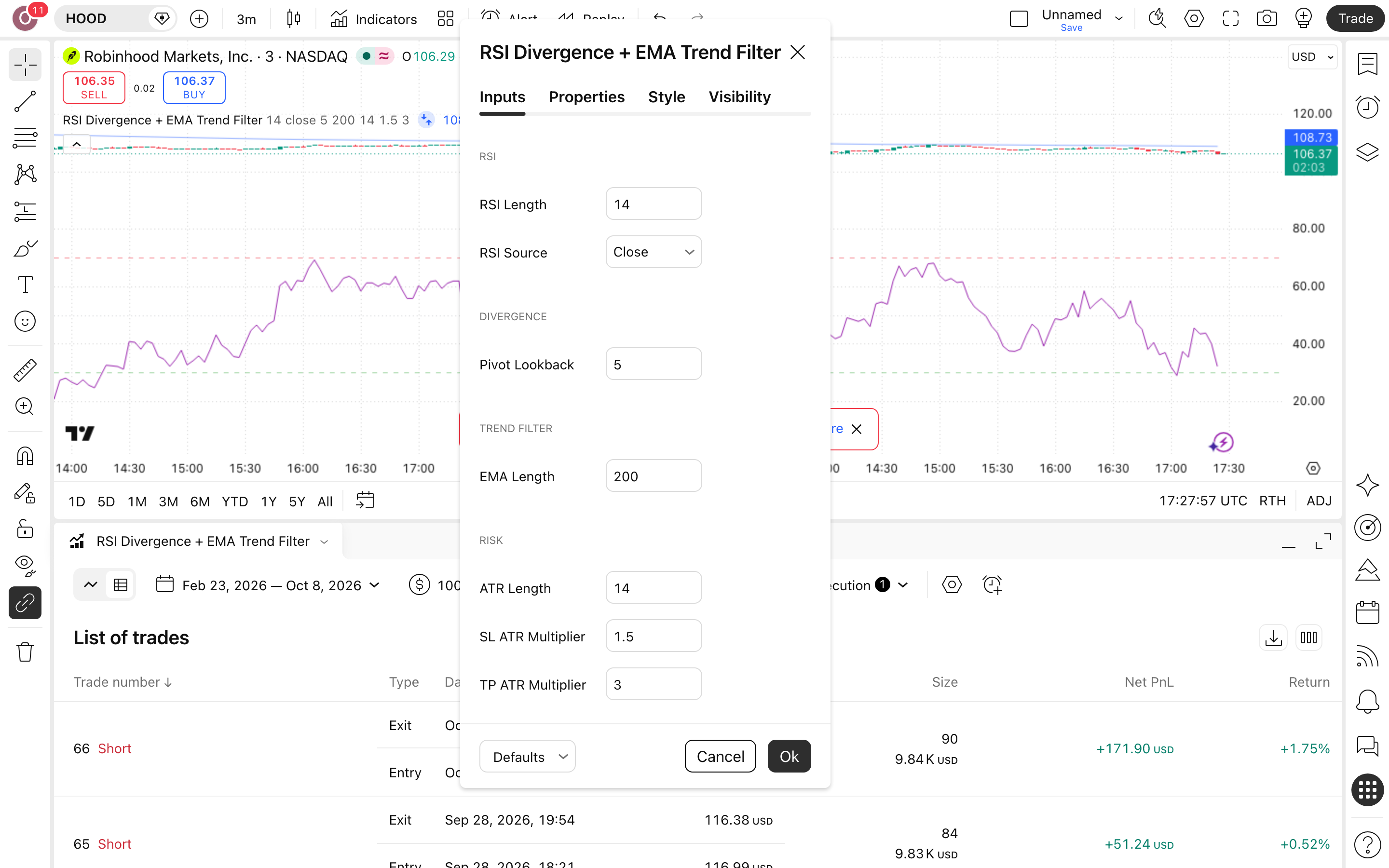The width and height of the screenshot is (1389, 868).
Task: Click the Ok button
Action: 789,757
